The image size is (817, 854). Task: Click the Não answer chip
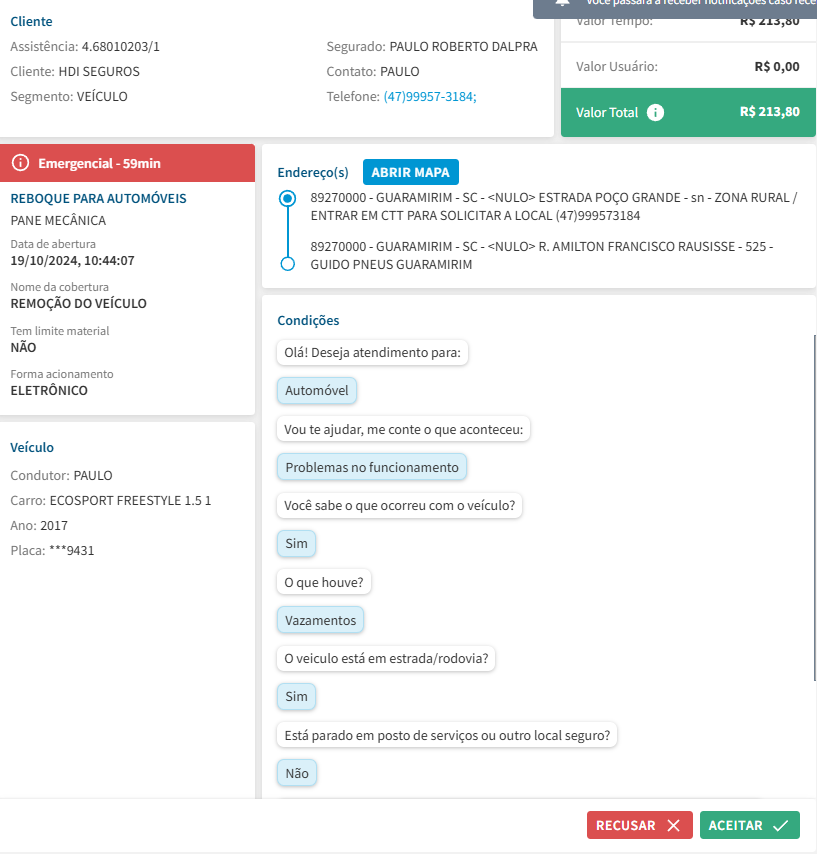click(297, 773)
